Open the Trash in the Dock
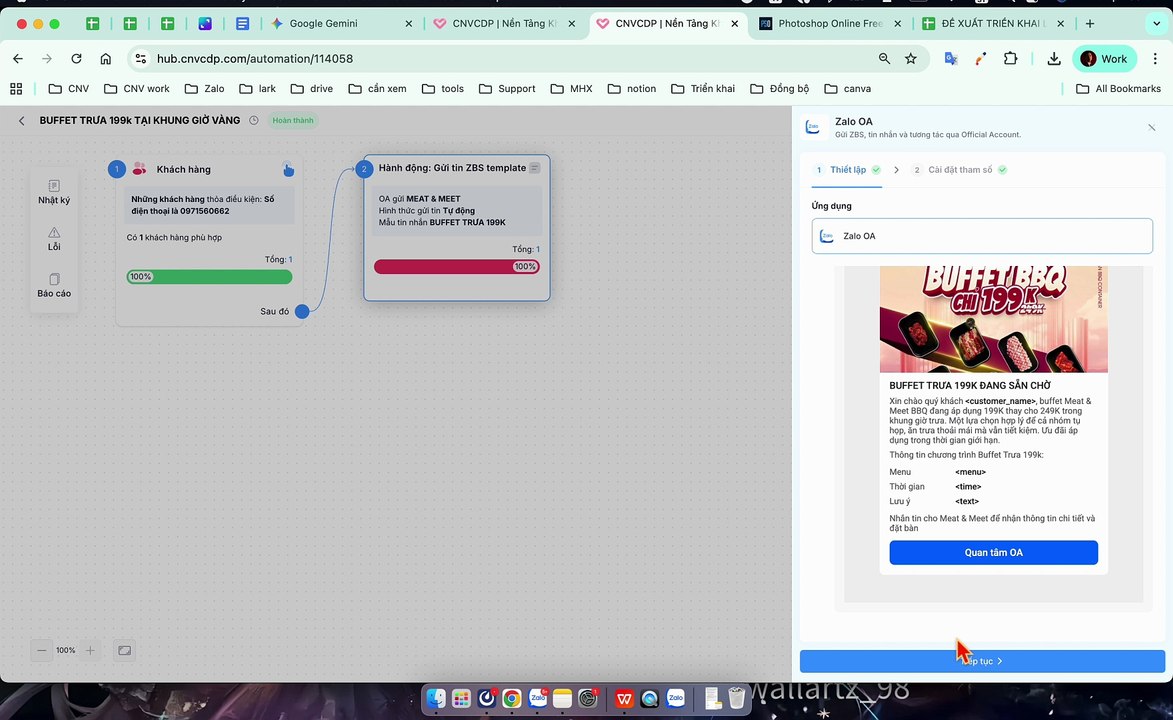This screenshot has height=720, width=1173. 737,698
